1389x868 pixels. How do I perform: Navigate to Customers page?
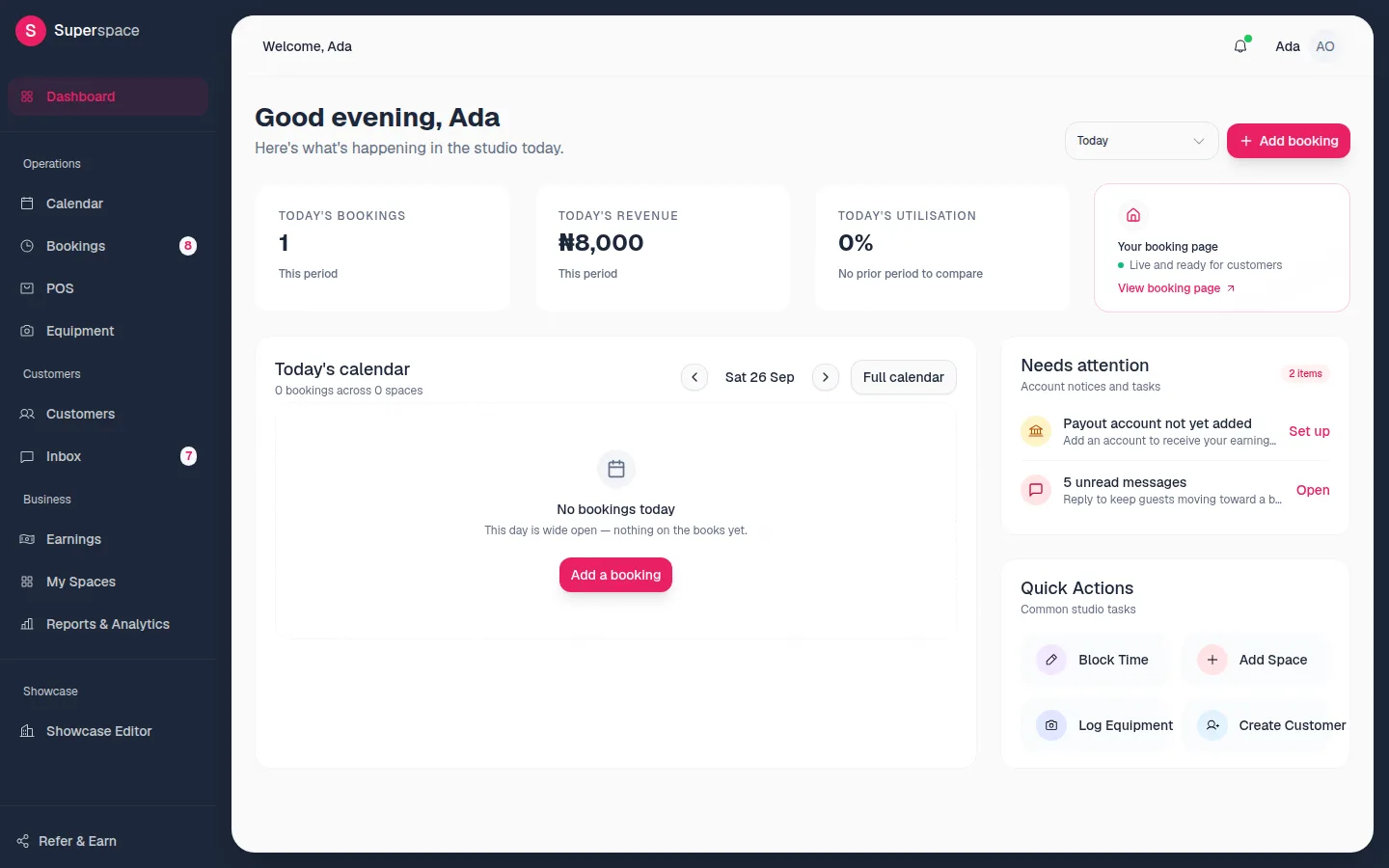coord(108,414)
